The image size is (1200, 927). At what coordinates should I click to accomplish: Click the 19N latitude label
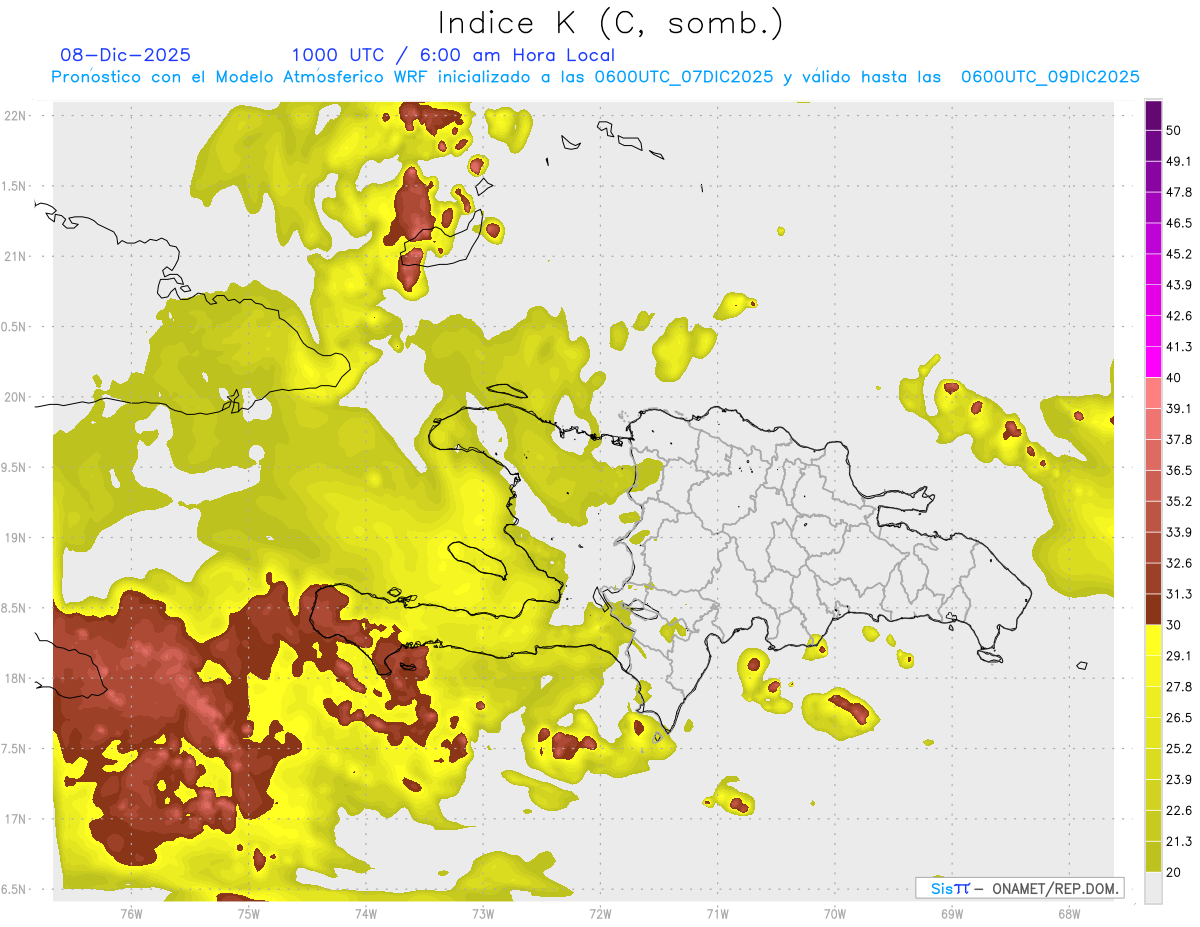click(x=15, y=537)
